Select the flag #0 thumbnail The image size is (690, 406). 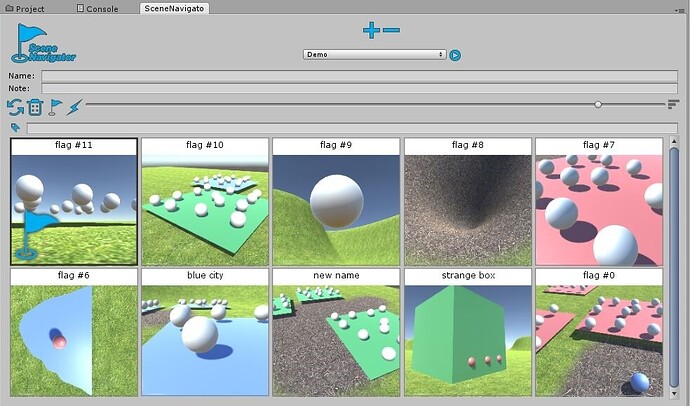click(599, 333)
